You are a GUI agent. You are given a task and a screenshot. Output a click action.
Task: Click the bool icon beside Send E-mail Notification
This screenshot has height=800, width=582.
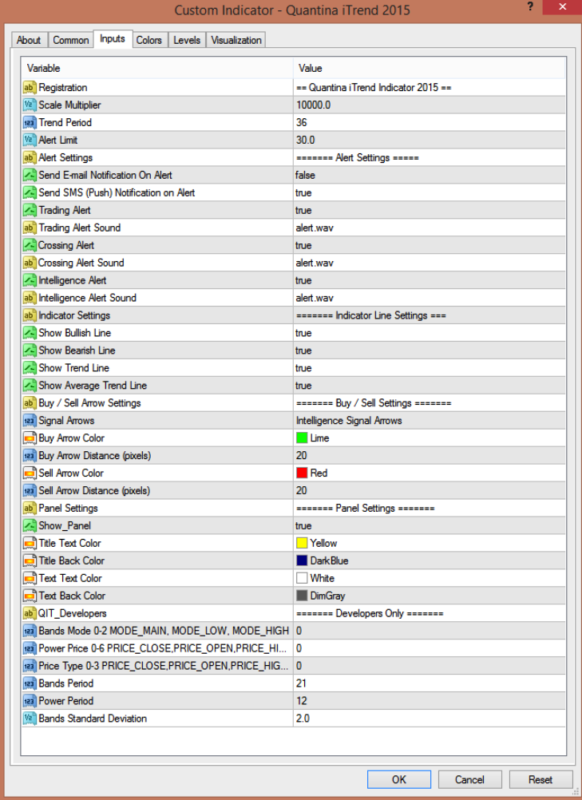coord(30,175)
